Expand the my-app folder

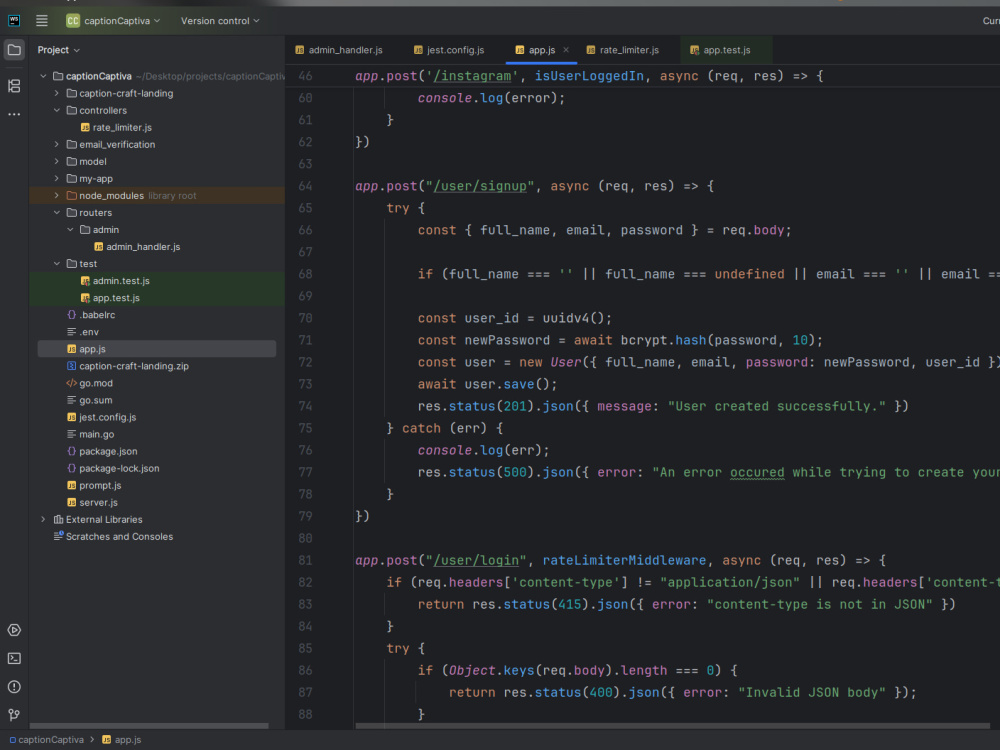tap(57, 179)
